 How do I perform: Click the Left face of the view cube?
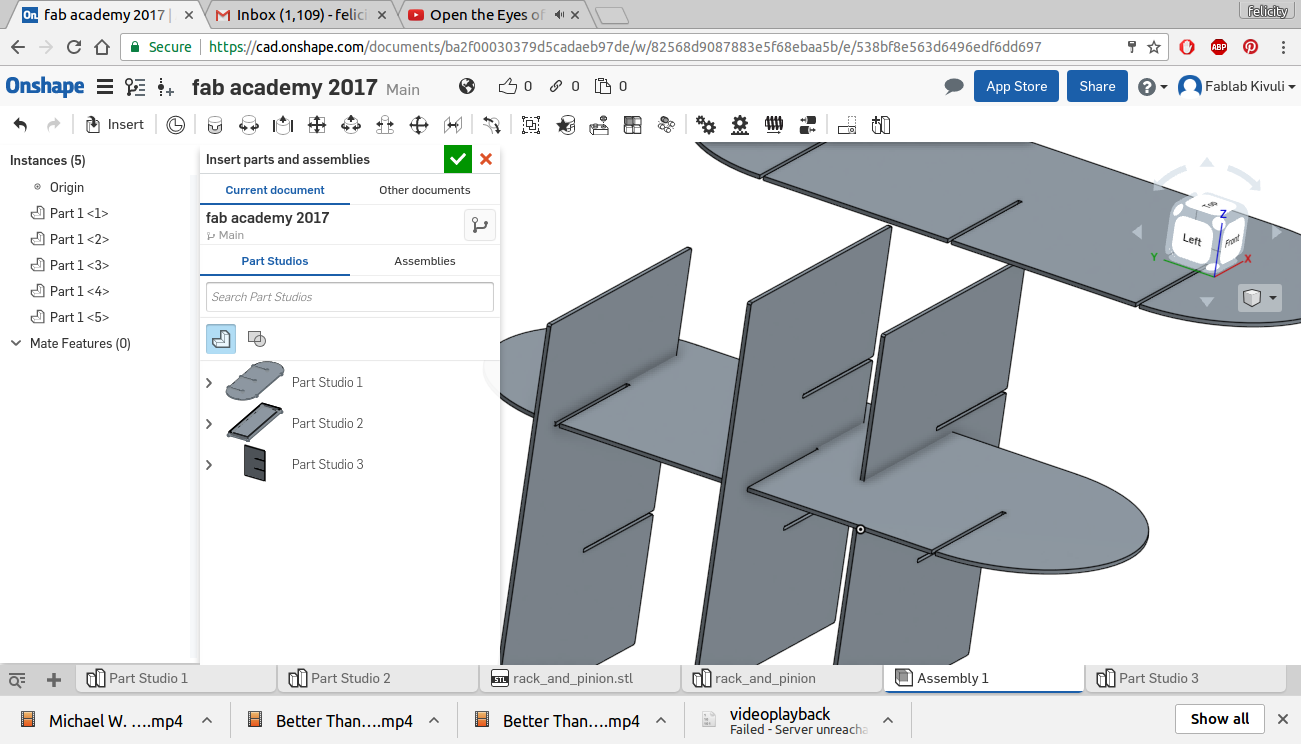[1192, 240]
